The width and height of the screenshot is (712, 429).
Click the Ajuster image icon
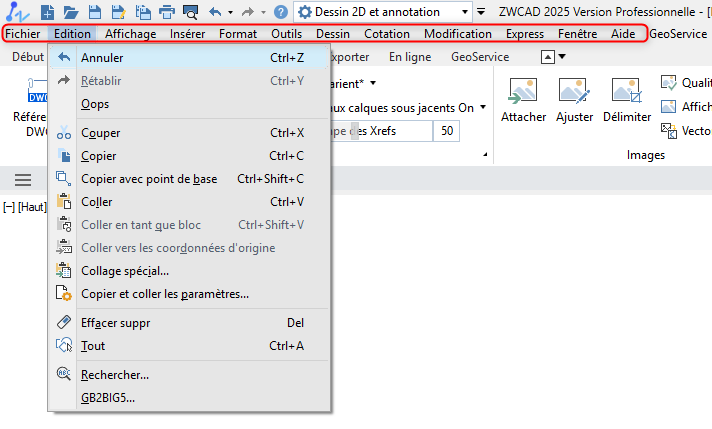click(x=574, y=98)
